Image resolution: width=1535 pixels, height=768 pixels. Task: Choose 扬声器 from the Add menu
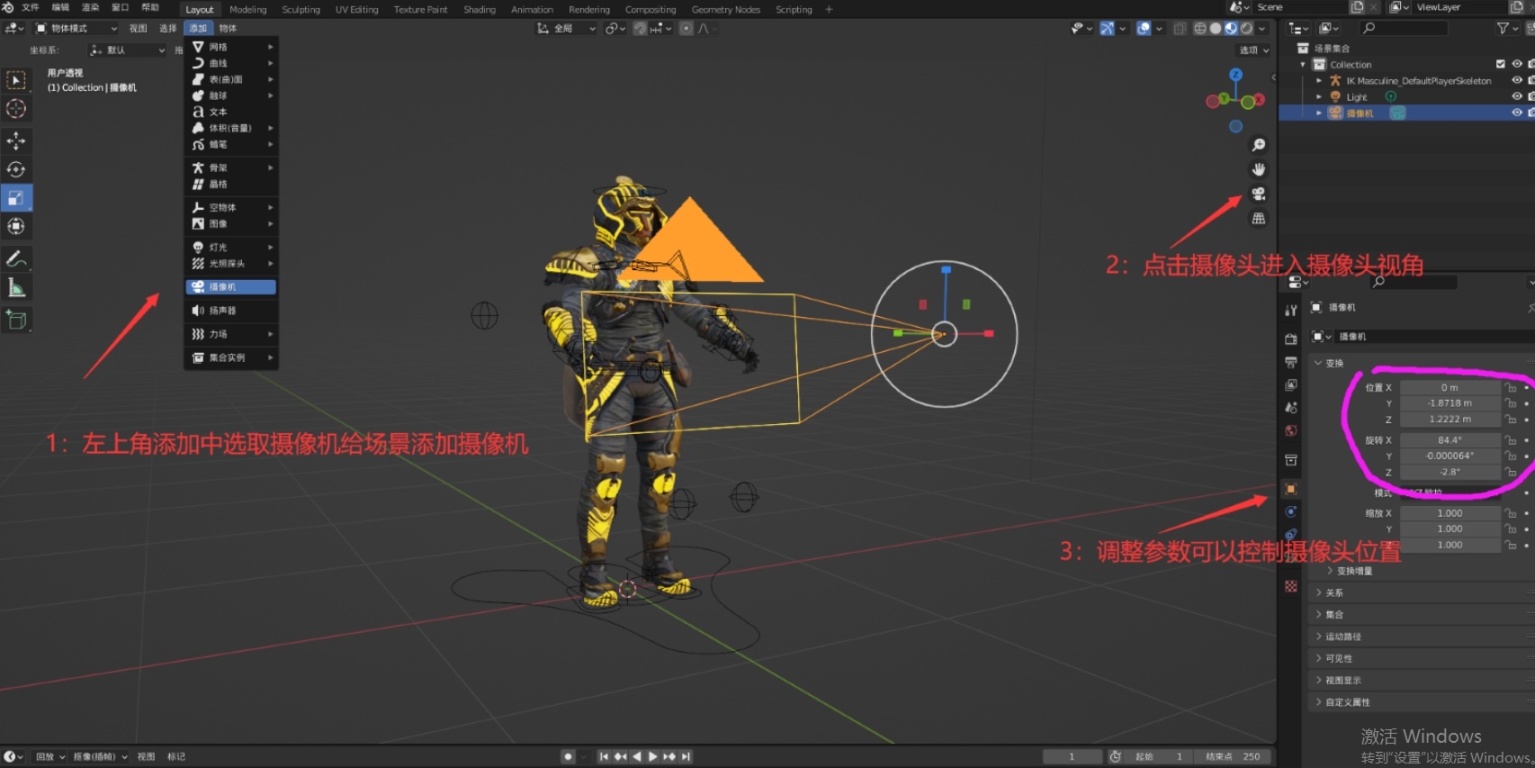pos(231,311)
